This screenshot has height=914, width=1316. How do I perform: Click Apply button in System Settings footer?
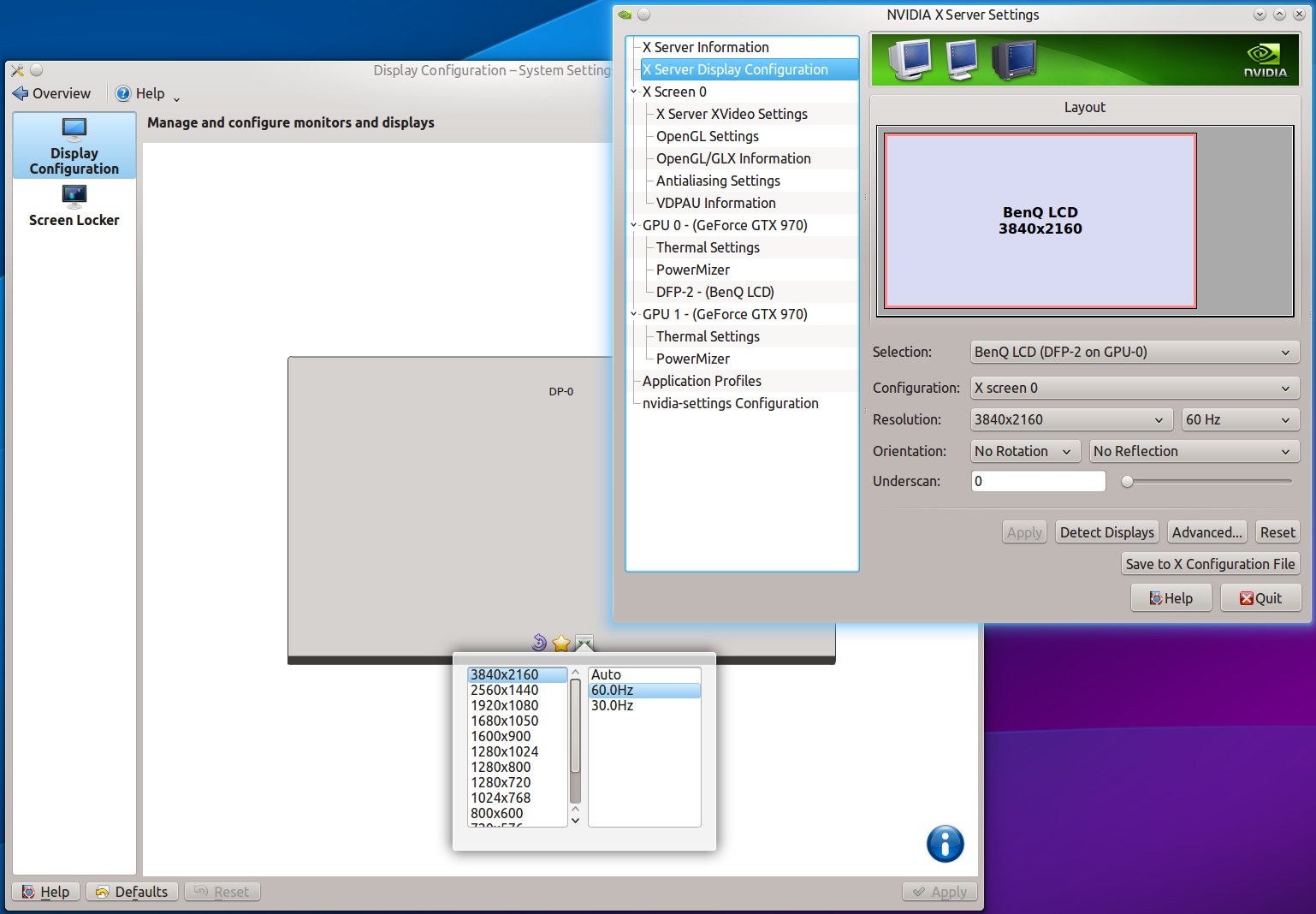pyautogui.click(x=940, y=892)
